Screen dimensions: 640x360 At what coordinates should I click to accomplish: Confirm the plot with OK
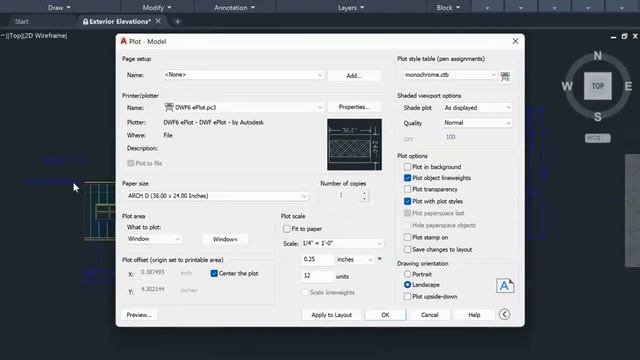coord(385,315)
